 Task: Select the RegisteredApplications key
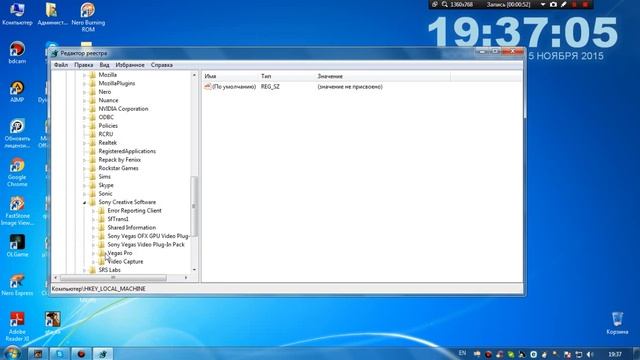tap(127, 151)
